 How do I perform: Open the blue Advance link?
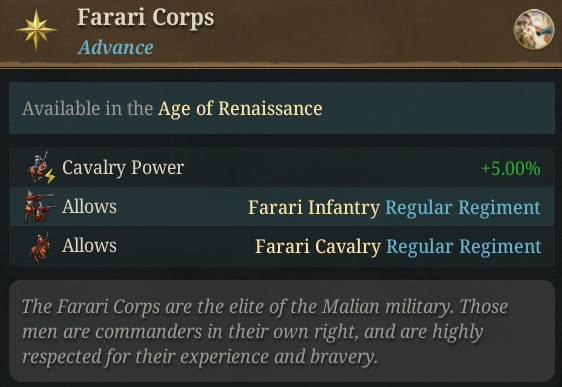coord(115,48)
